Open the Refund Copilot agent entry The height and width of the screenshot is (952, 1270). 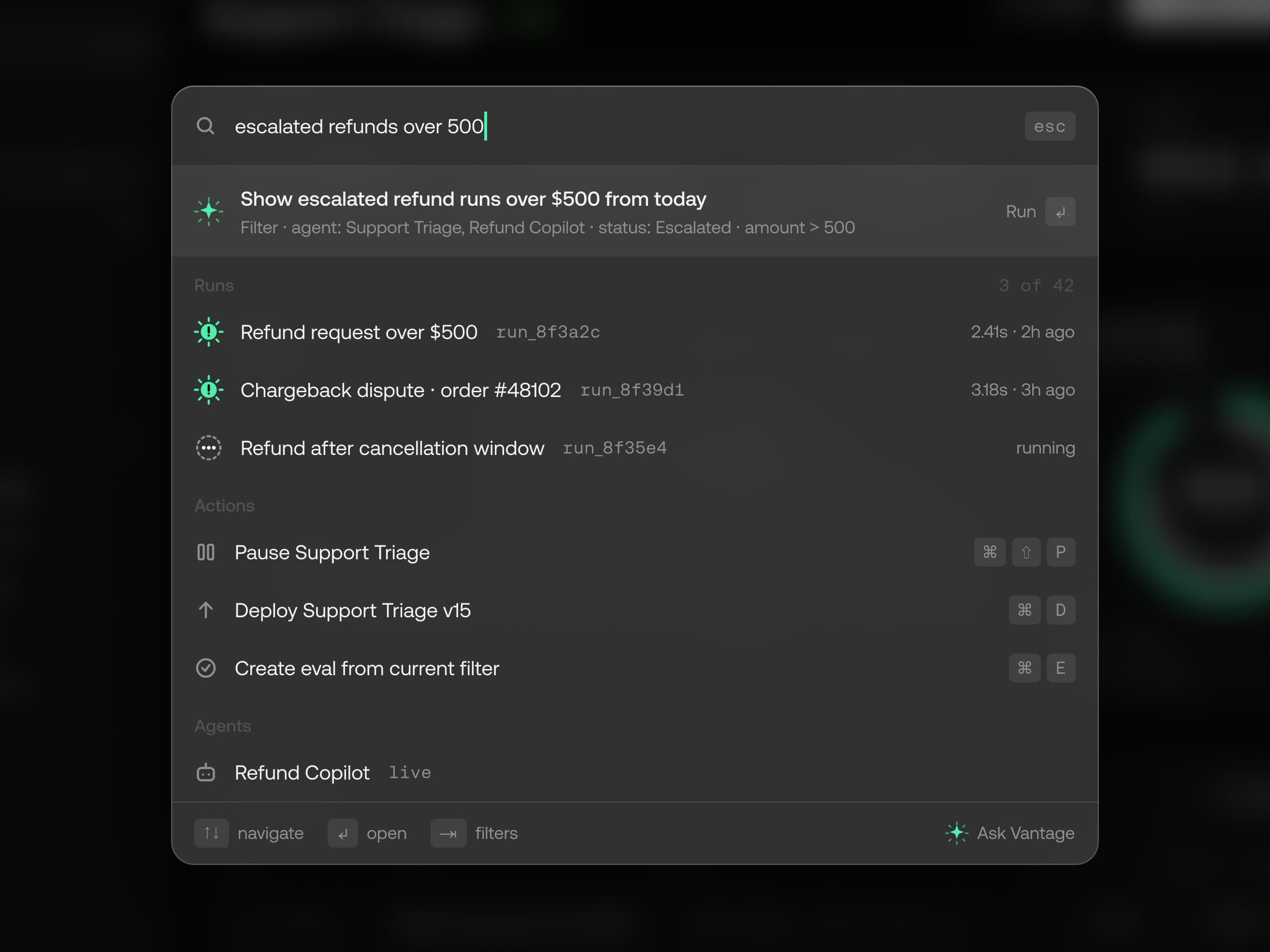tap(635, 772)
